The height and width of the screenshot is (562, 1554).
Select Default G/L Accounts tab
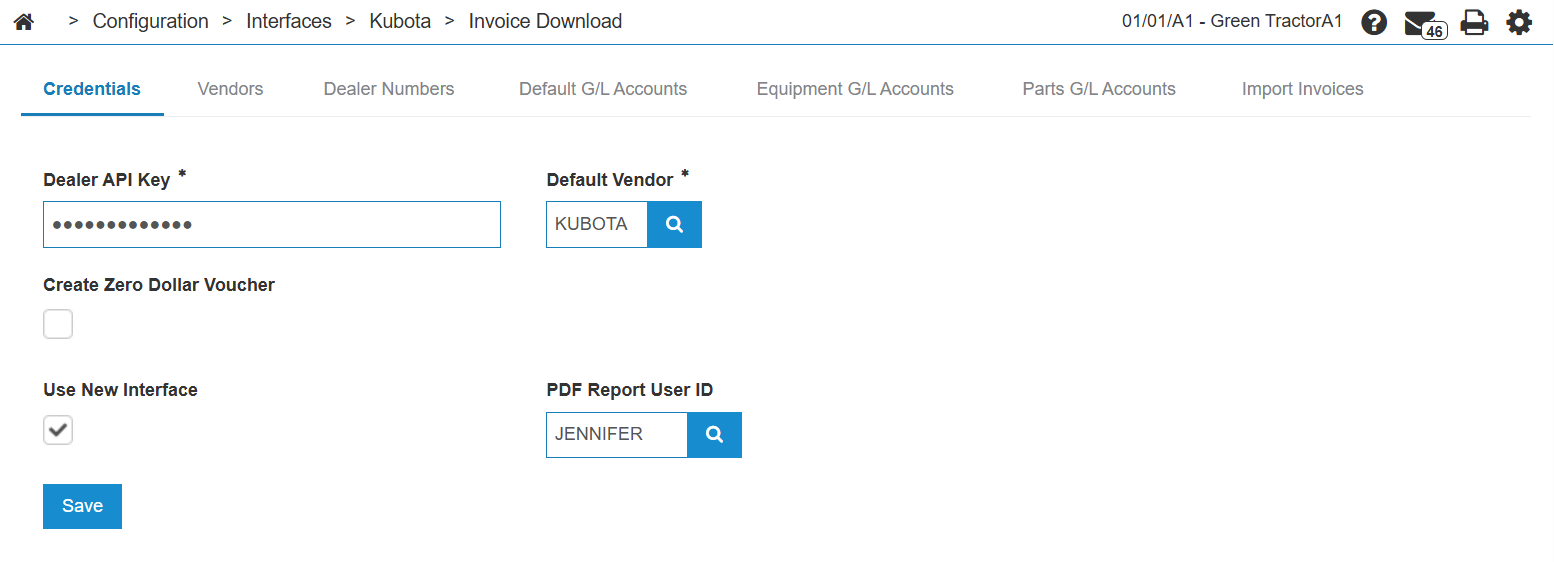click(x=603, y=89)
